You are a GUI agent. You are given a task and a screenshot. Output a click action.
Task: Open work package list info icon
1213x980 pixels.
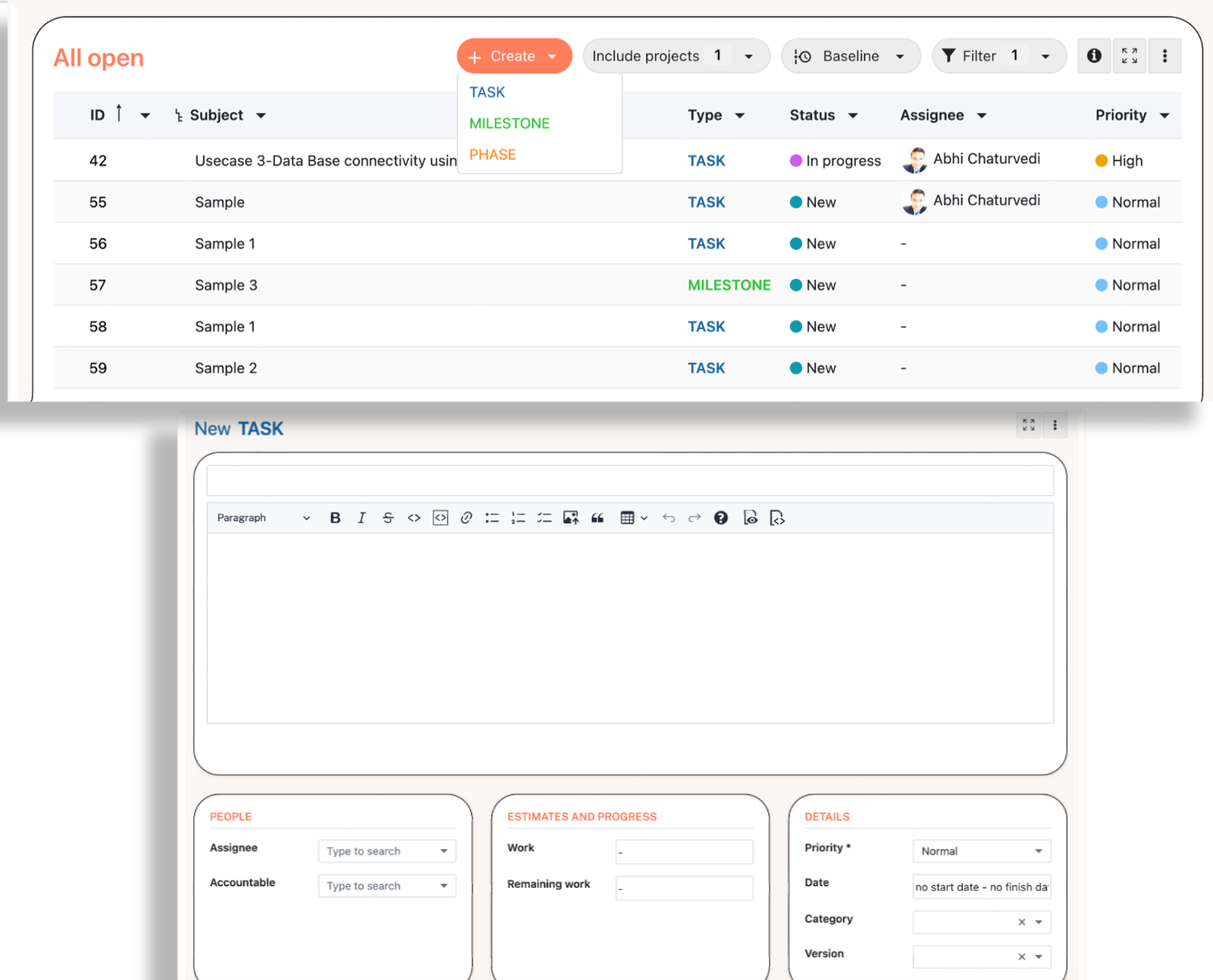1094,55
